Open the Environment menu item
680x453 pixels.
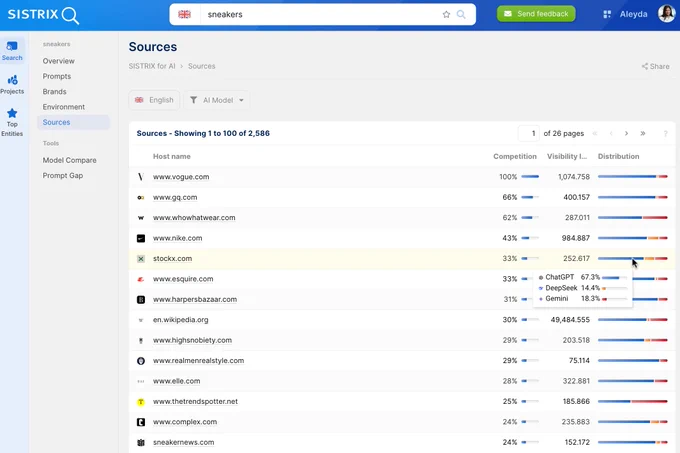(64, 107)
